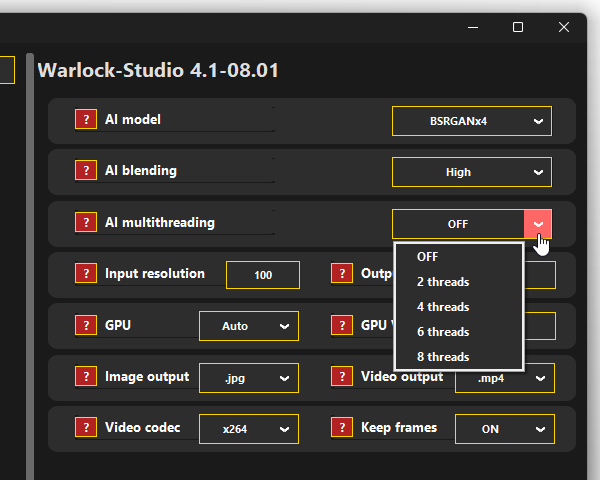Show help for Video codec
This screenshot has height=480, width=600.
[86, 428]
